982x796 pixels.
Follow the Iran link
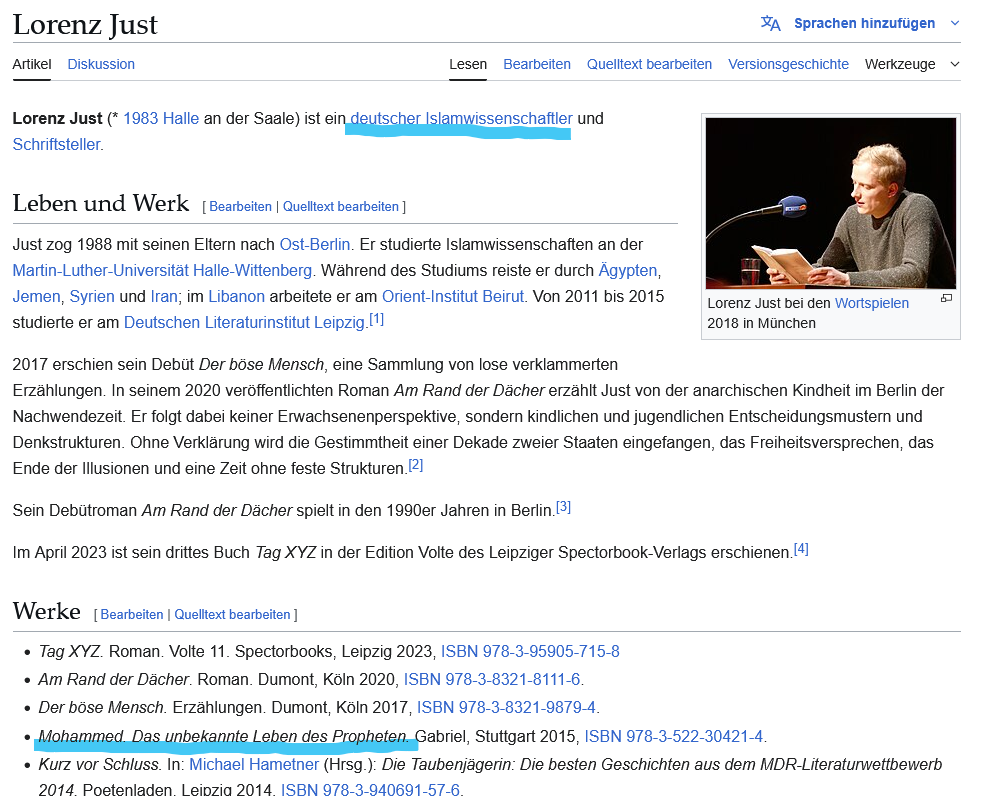pyautogui.click(x=164, y=296)
